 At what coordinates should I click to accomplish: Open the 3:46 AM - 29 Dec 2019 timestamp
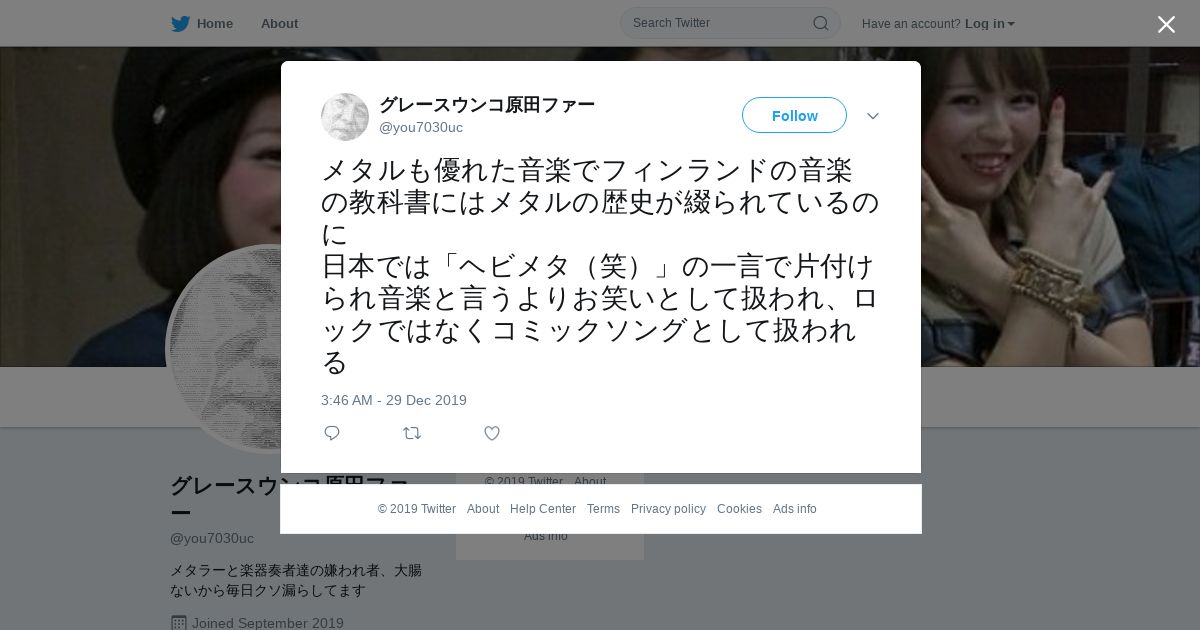(x=394, y=400)
